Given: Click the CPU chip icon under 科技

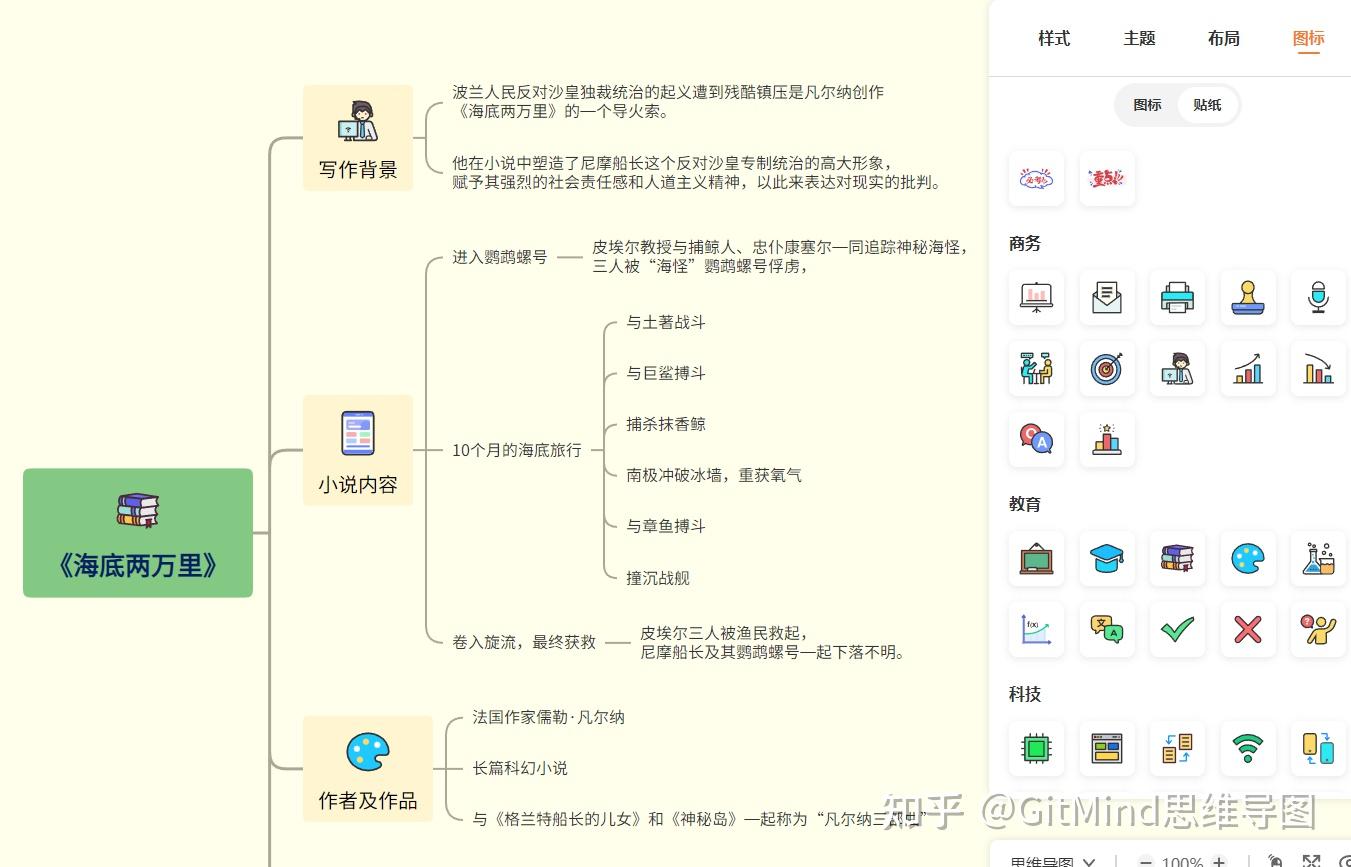Looking at the screenshot, I should pyautogui.click(x=1036, y=748).
